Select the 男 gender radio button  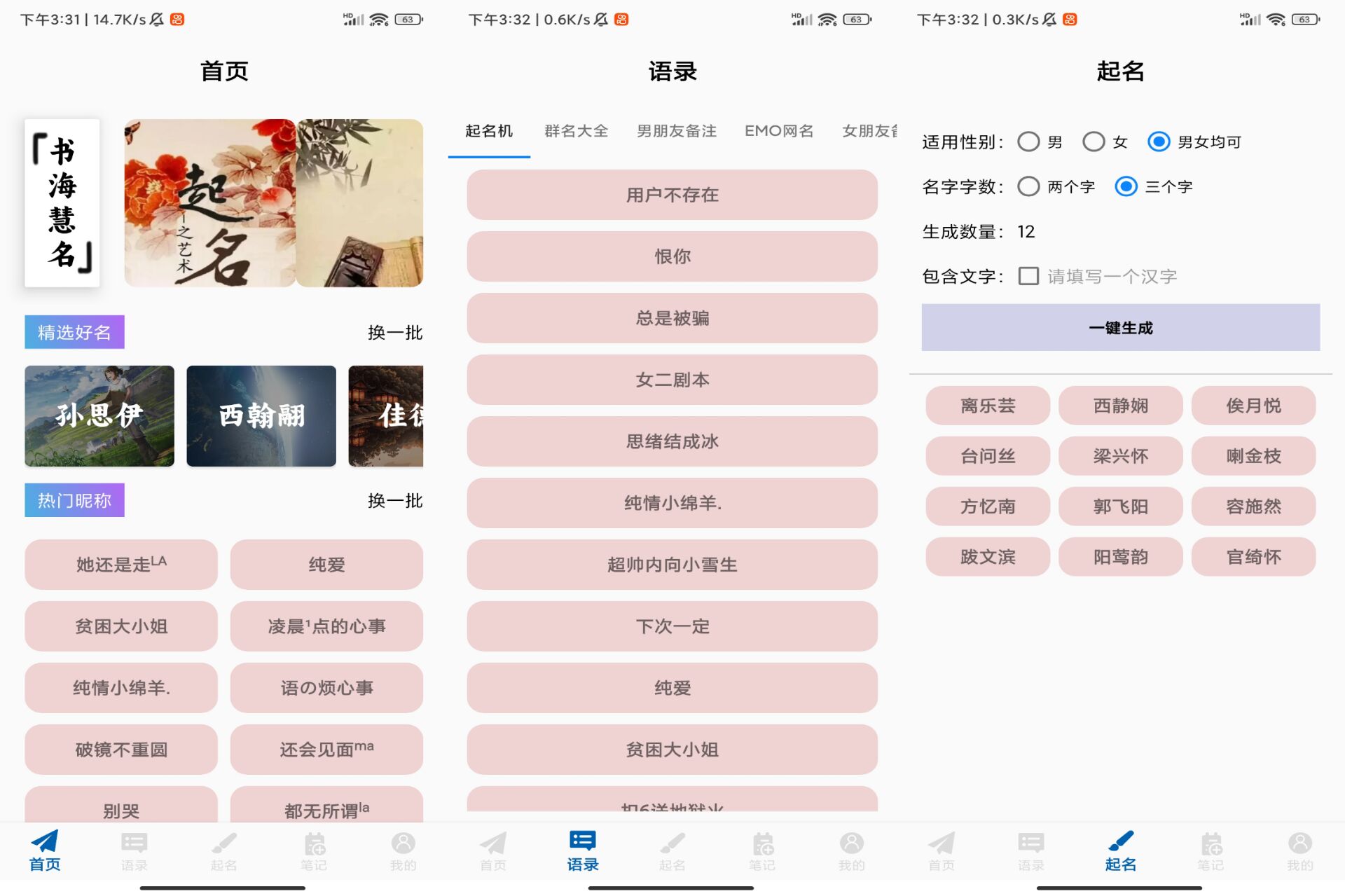[x=1028, y=142]
